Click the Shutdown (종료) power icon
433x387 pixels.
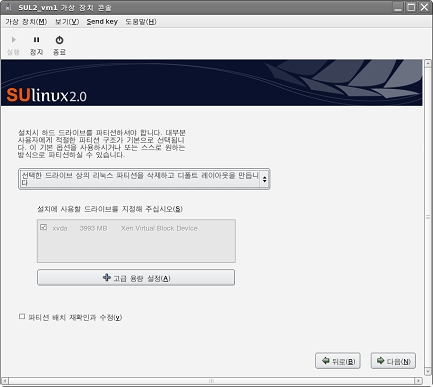pos(59,40)
